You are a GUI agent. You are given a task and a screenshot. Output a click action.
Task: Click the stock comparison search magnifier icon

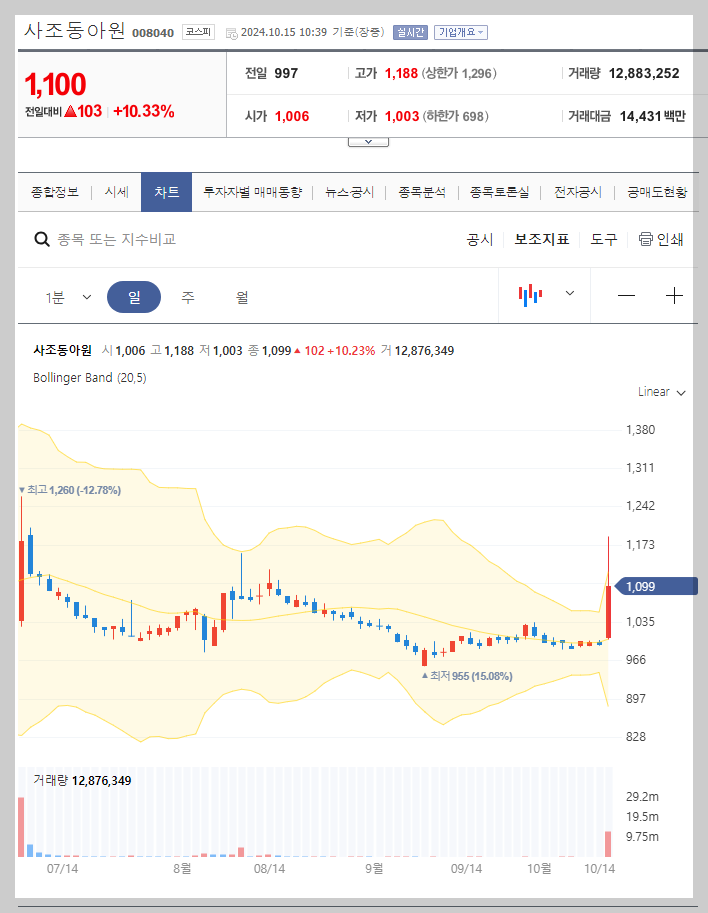[41, 239]
